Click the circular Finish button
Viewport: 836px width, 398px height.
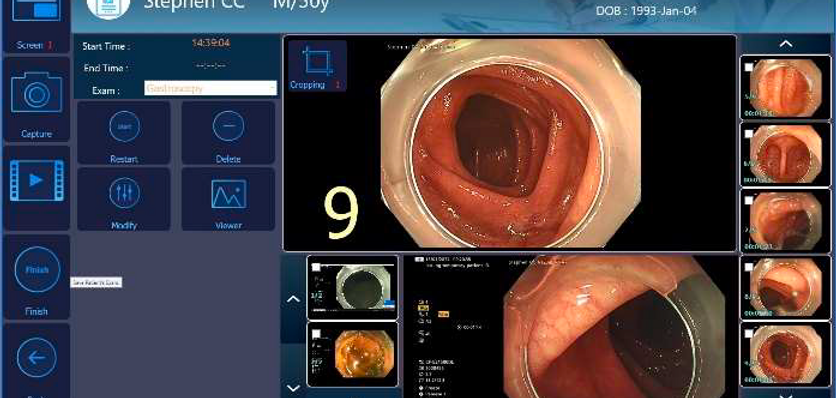pos(36,269)
